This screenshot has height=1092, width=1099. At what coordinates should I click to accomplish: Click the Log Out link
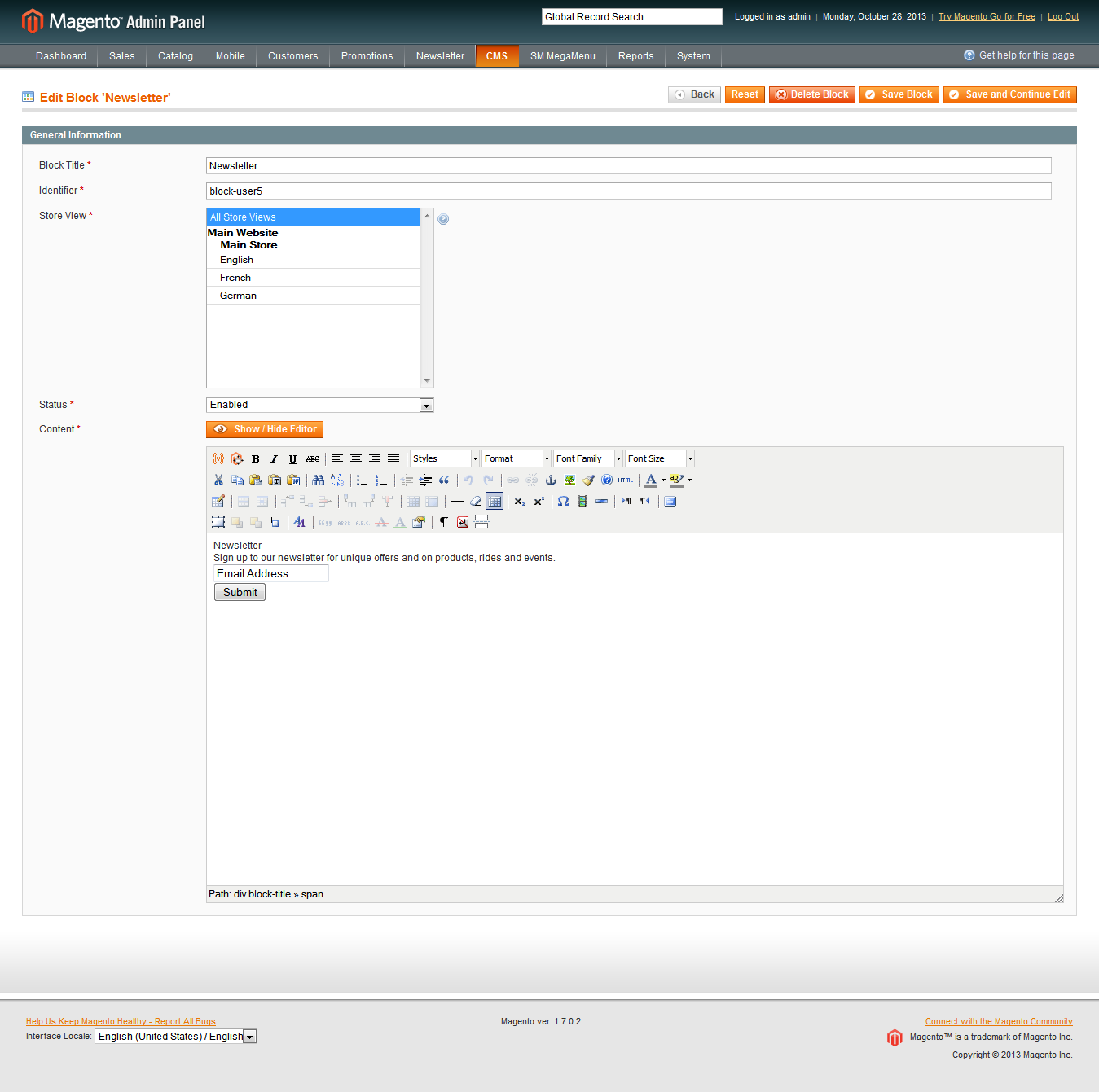click(1063, 16)
